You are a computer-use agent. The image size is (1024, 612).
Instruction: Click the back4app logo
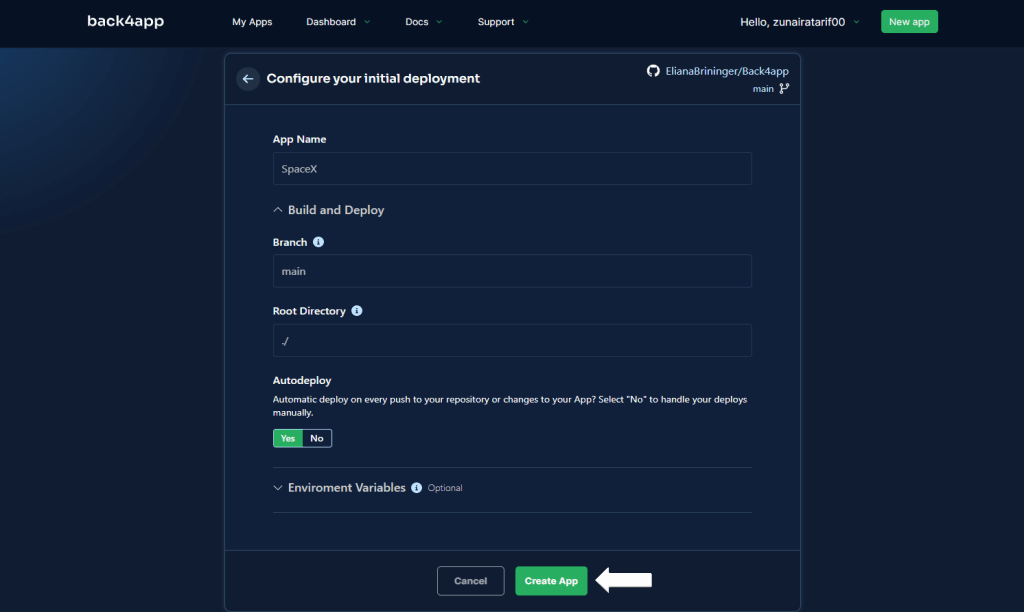point(125,21)
